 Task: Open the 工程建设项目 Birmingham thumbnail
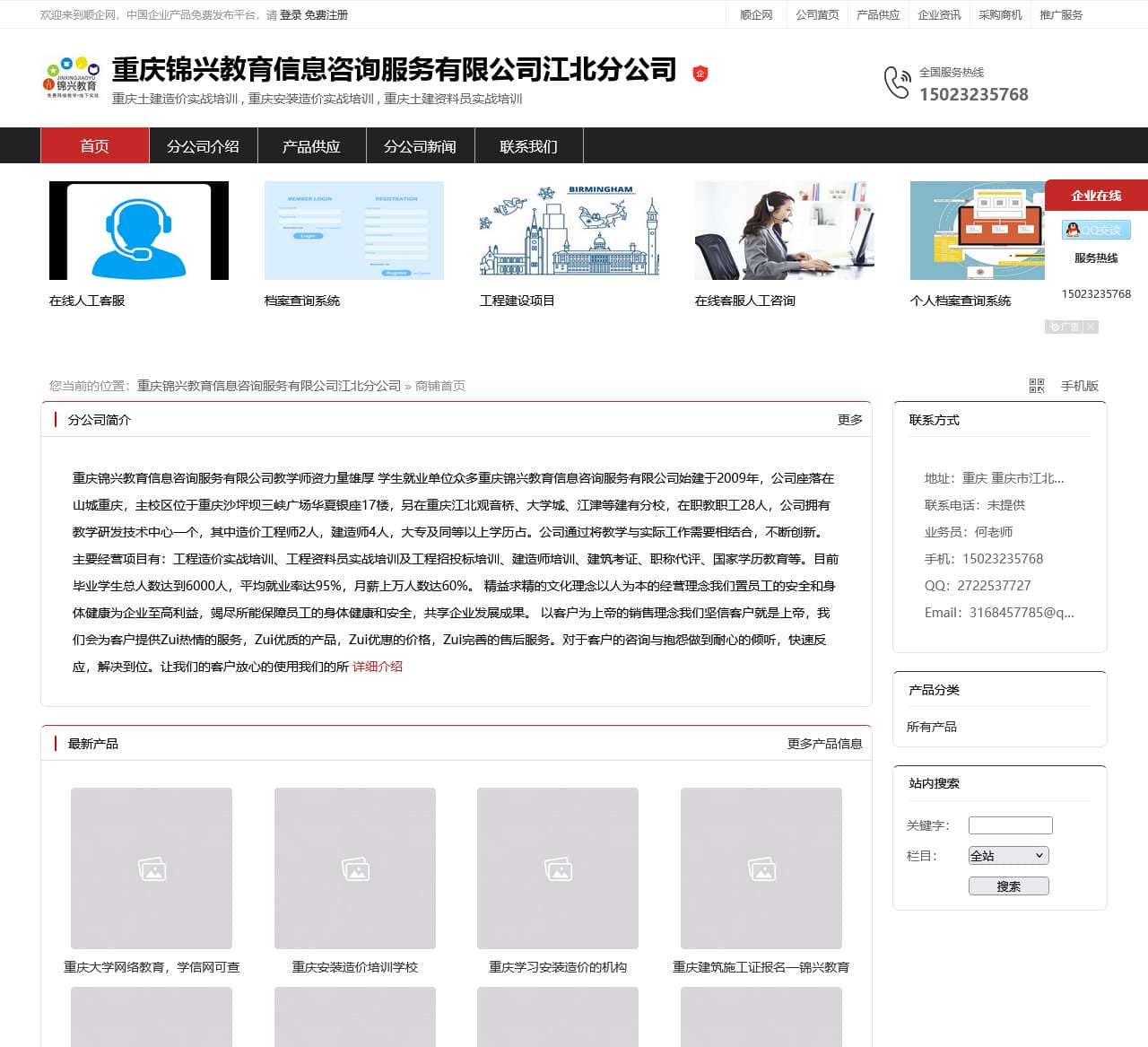click(570, 231)
